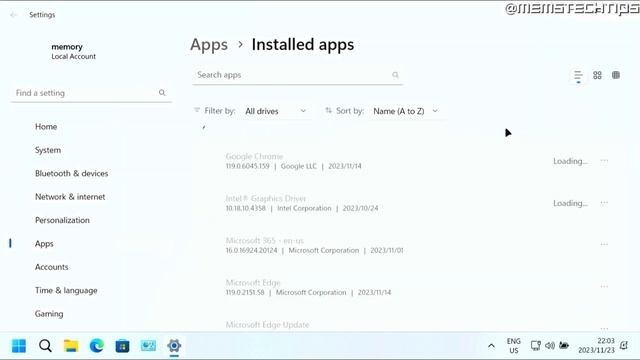
Task: Open more options for Intel Graphics Driver
Action: (x=604, y=203)
